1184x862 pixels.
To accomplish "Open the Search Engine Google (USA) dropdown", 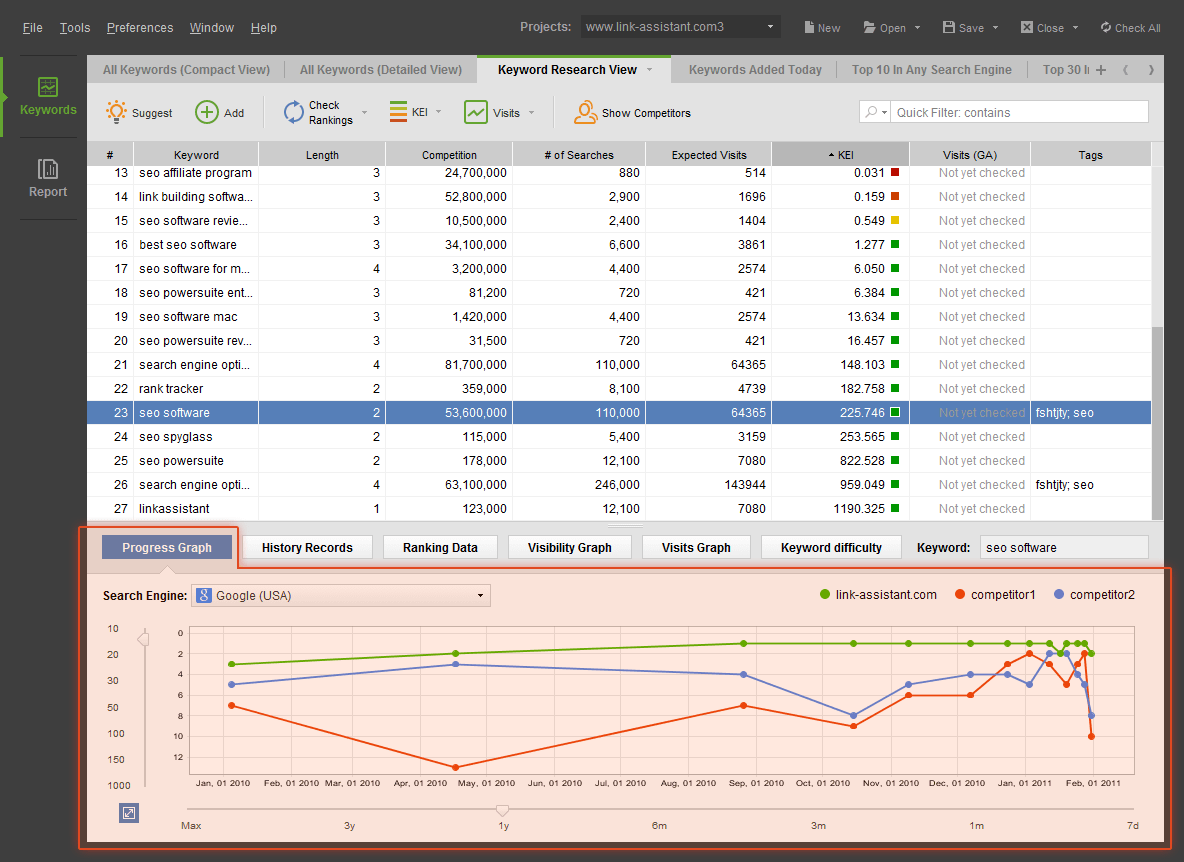I will [x=341, y=596].
